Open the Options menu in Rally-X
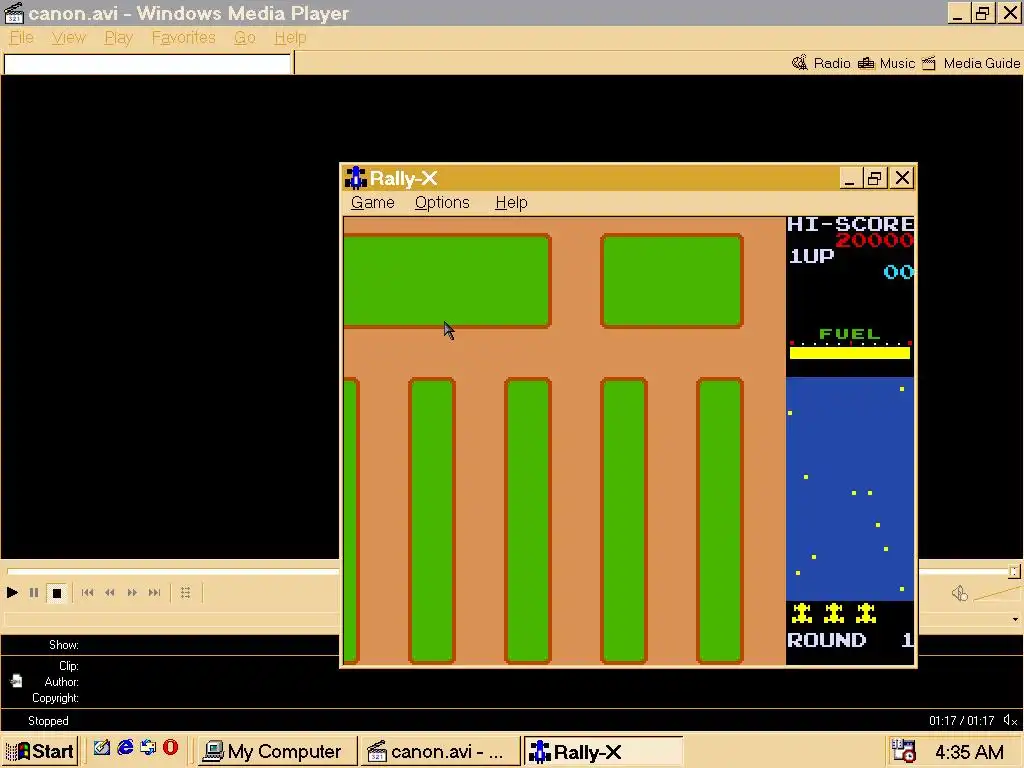This screenshot has width=1024, height=768. coord(442,202)
